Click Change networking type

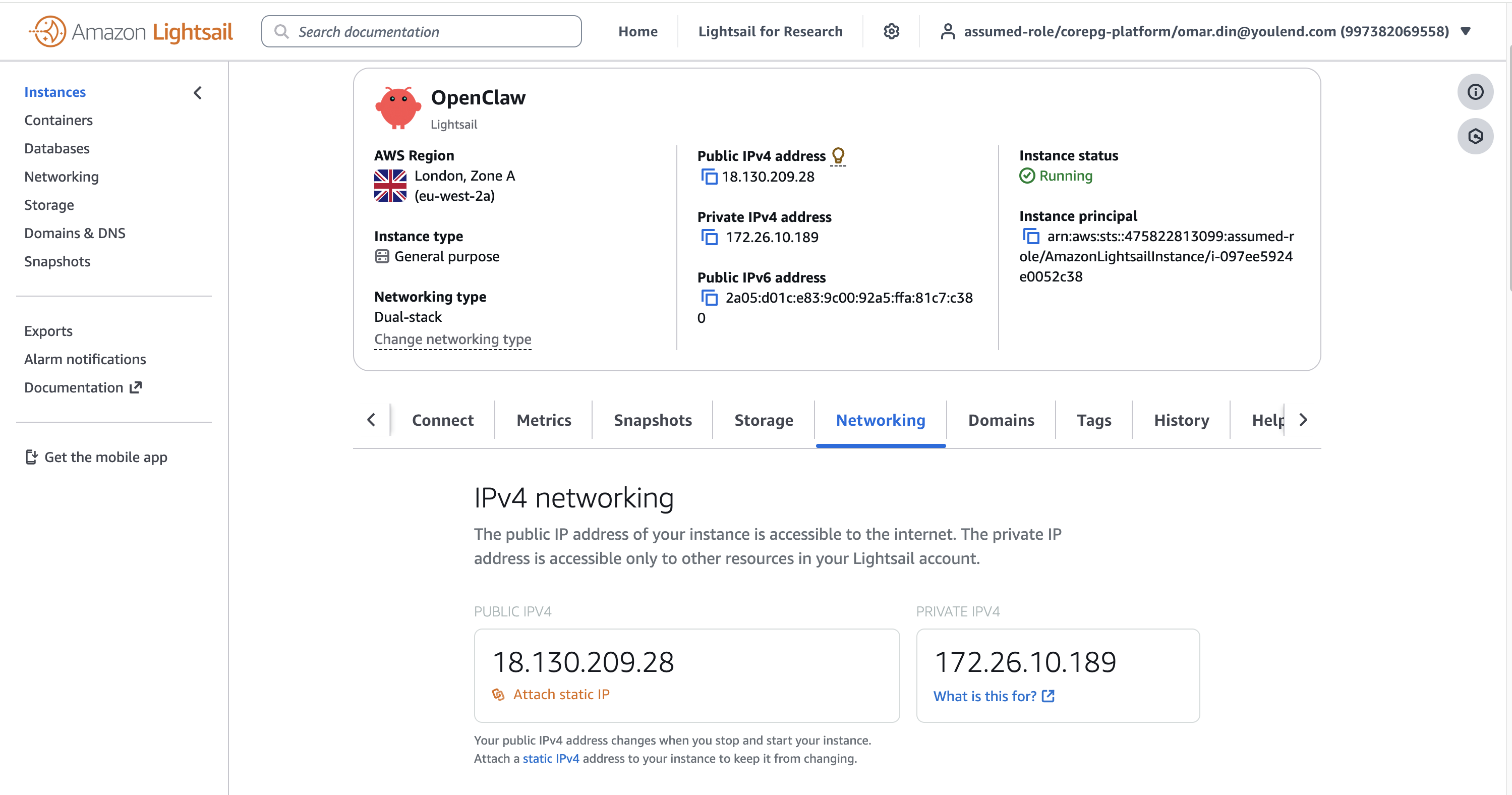(x=452, y=339)
